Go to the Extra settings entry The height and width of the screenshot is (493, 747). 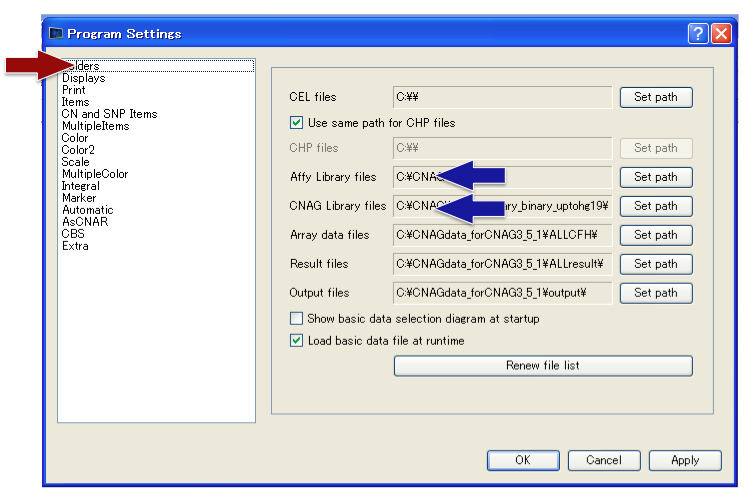coord(75,246)
